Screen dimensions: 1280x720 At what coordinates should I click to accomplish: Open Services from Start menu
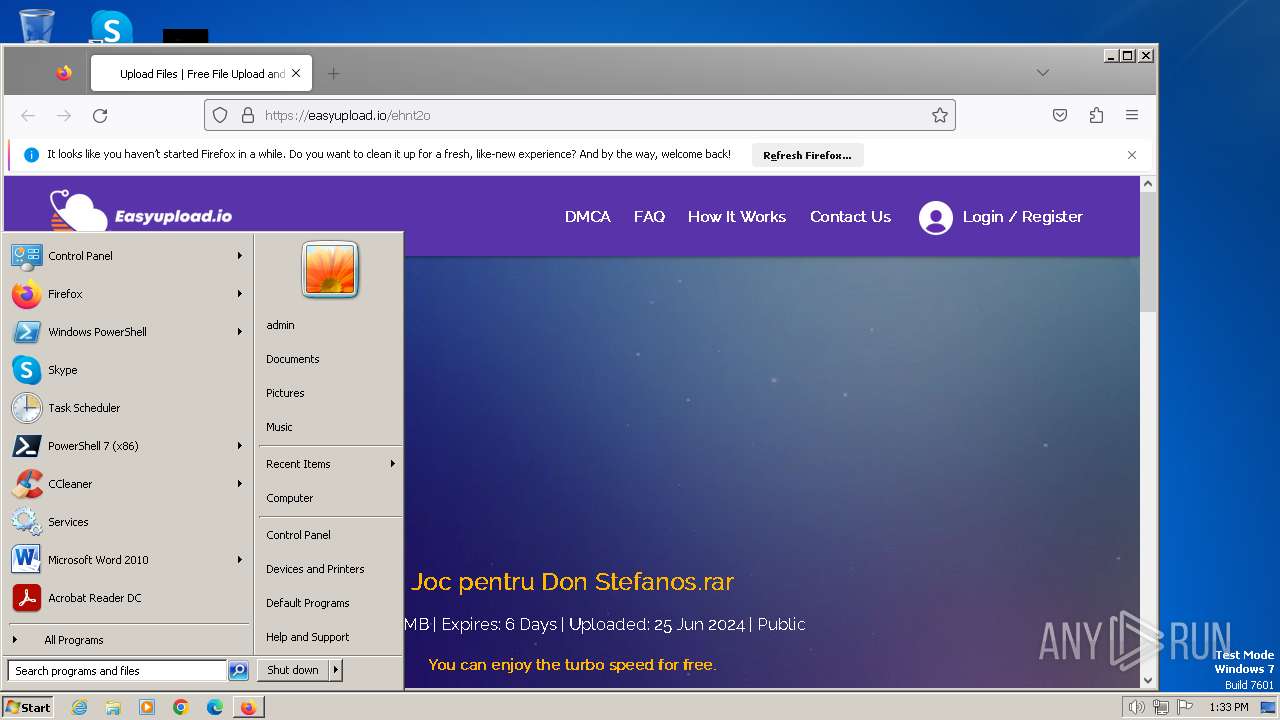click(128, 522)
